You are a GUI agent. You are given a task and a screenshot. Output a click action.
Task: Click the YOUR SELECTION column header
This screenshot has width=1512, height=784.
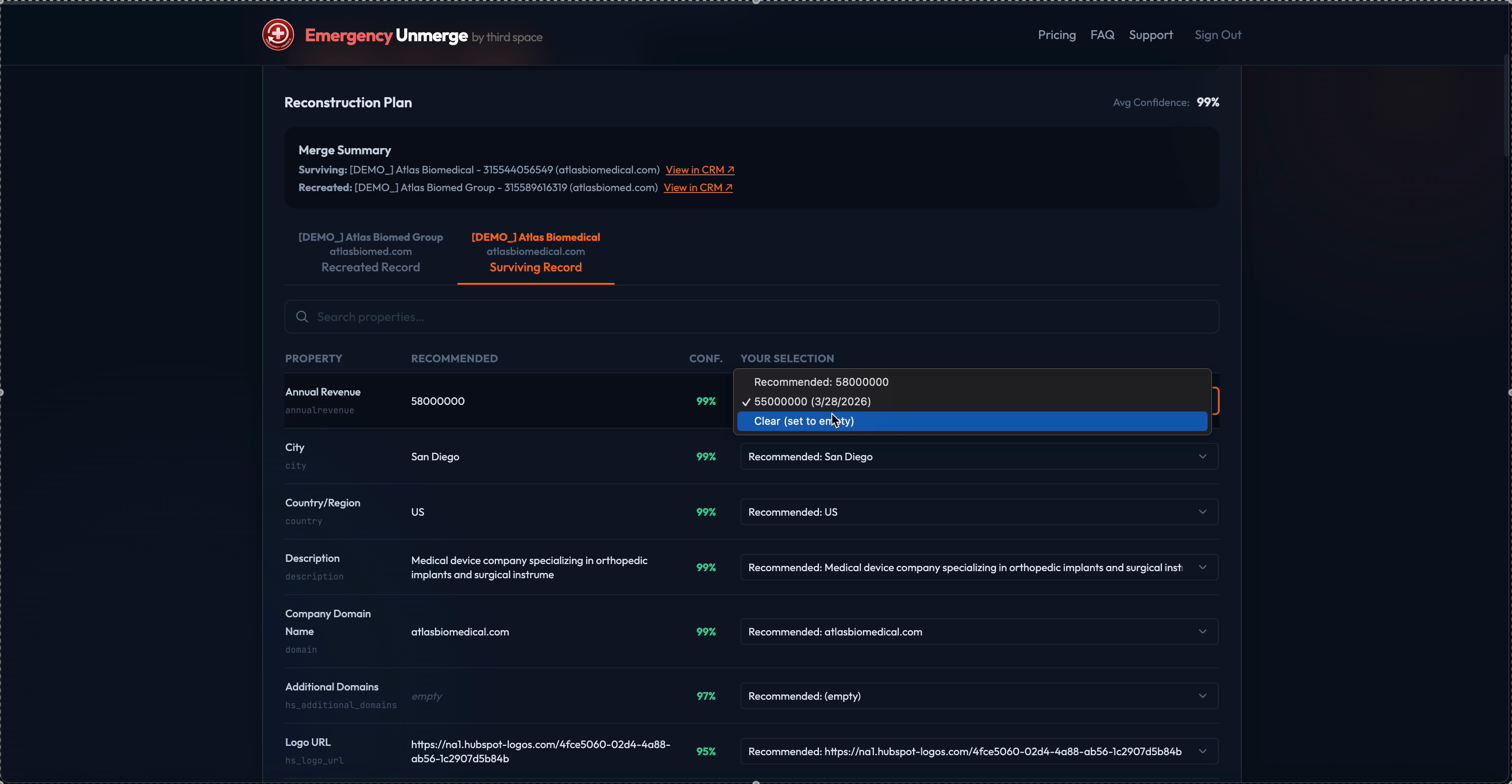coord(787,359)
